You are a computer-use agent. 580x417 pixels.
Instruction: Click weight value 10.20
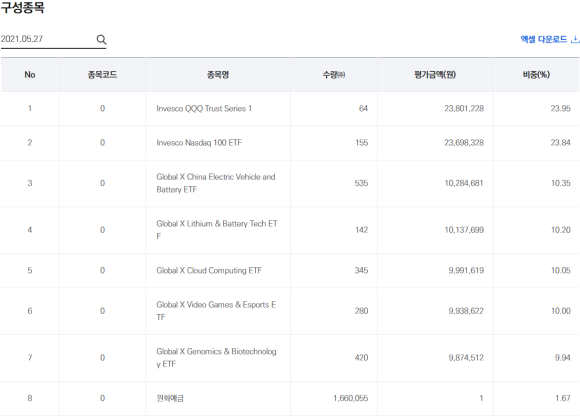click(x=561, y=230)
